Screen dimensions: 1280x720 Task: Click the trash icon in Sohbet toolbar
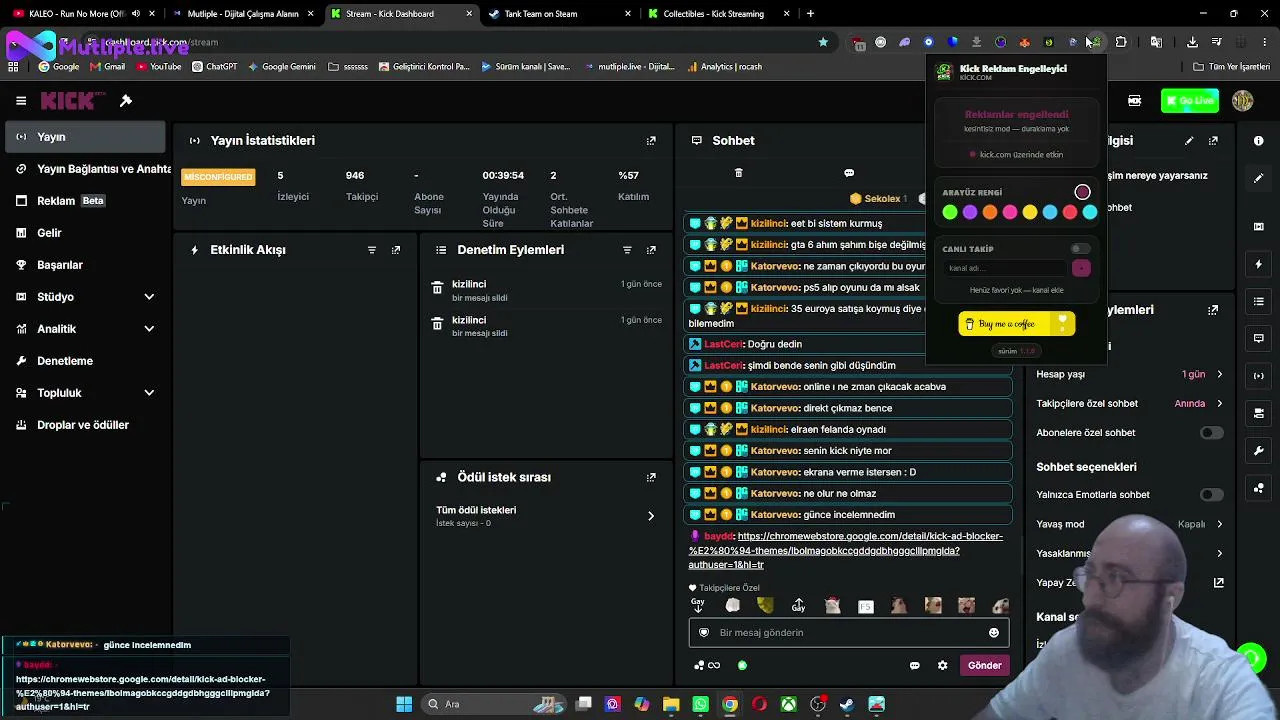coord(739,173)
